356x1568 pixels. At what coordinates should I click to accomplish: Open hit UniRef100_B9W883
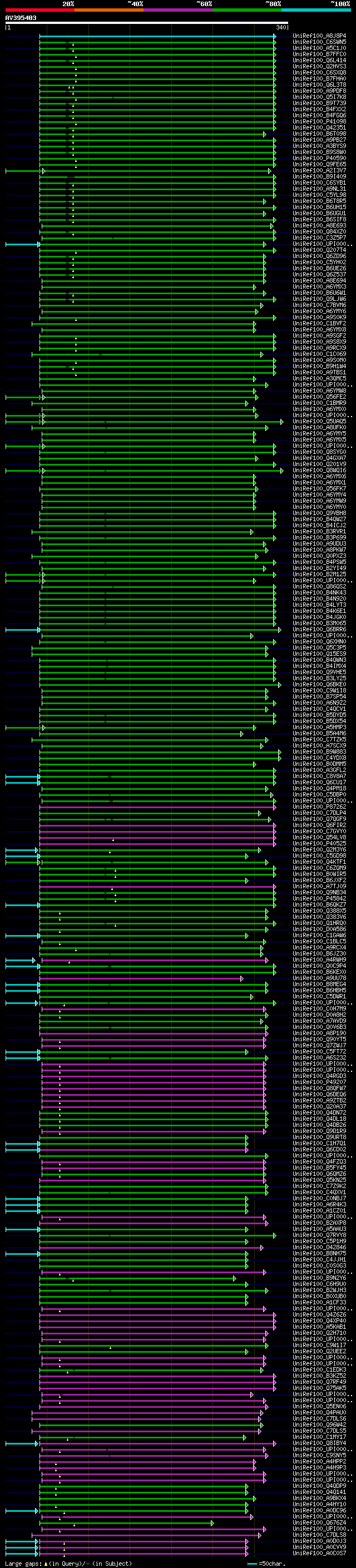(x=319, y=752)
